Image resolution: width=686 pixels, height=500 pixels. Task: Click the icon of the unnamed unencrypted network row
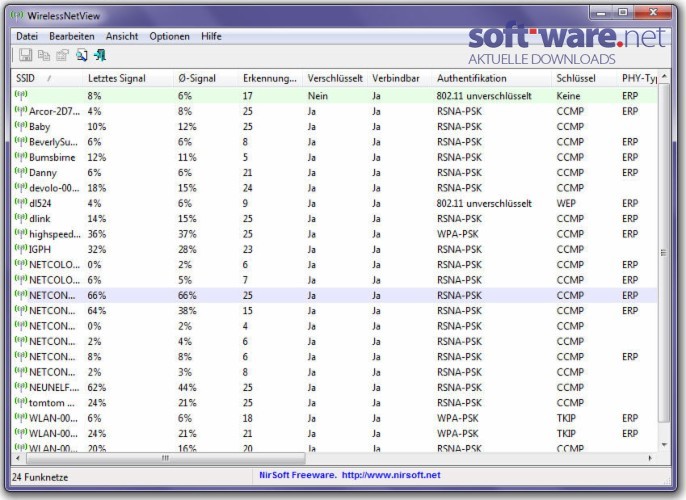click(21, 94)
